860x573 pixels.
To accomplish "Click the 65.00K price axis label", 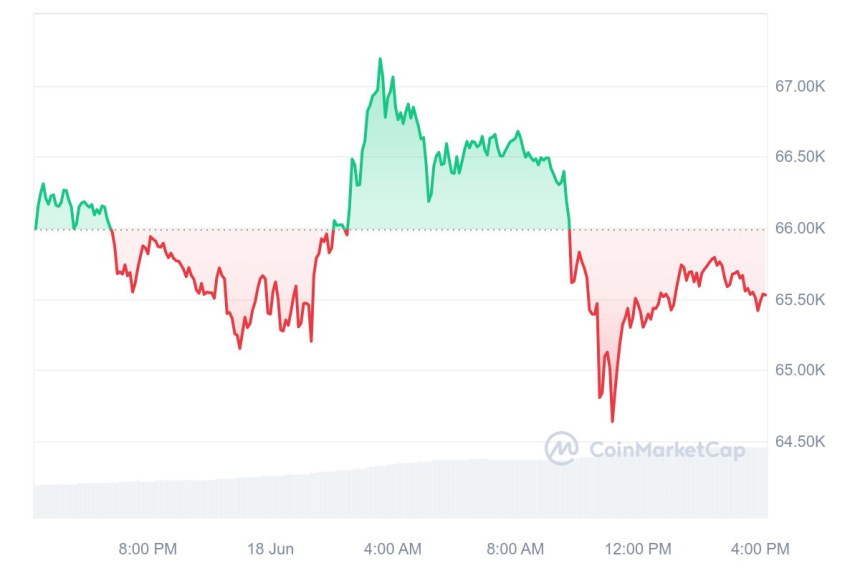I will click(x=800, y=371).
